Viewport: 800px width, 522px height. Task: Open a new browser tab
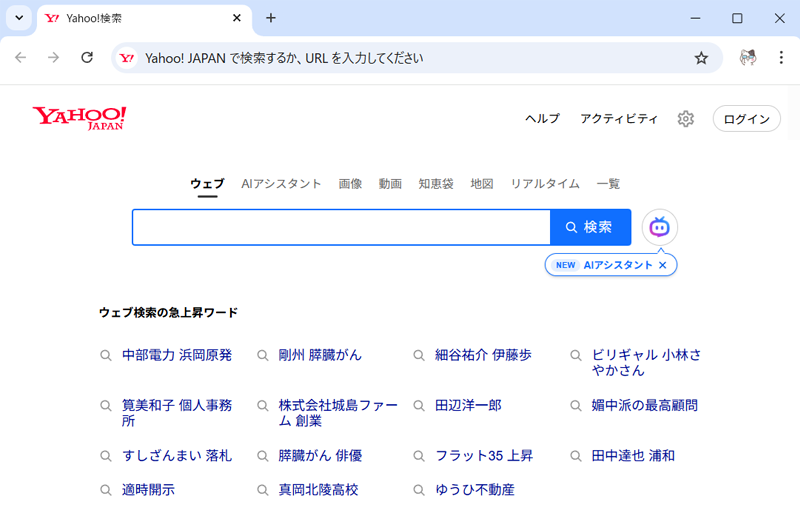coord(271,18)
